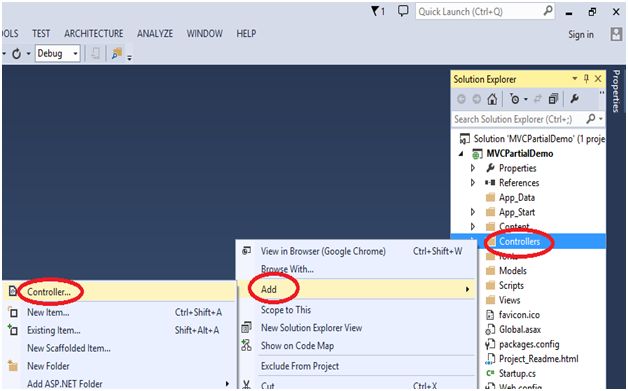Viewport: 628px width, 391px height.
Task: Open the ARCHITECTURE menu
Action: [x=94, y=33]
